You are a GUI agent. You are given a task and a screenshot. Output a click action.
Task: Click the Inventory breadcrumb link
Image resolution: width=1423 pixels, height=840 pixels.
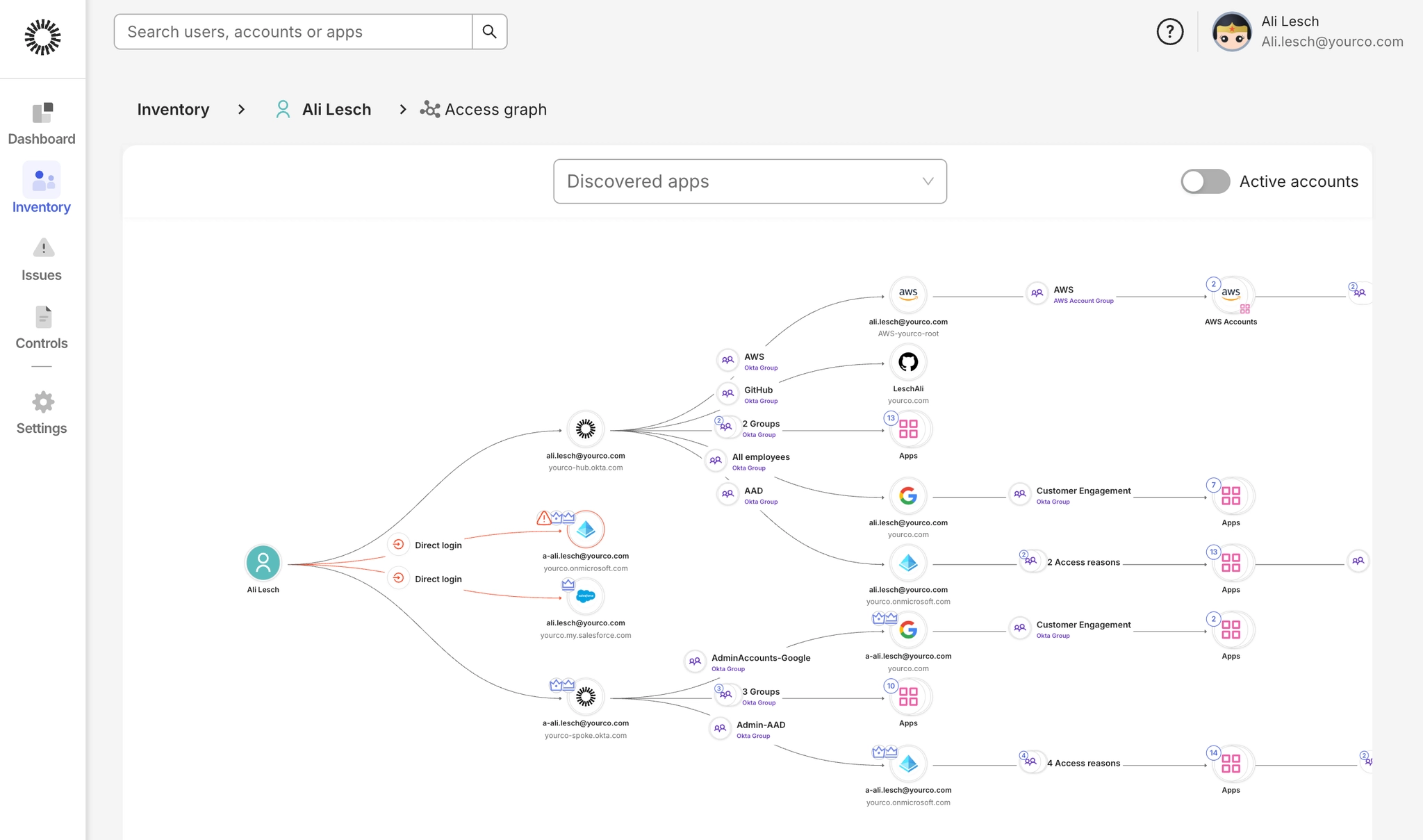point(173,110)
